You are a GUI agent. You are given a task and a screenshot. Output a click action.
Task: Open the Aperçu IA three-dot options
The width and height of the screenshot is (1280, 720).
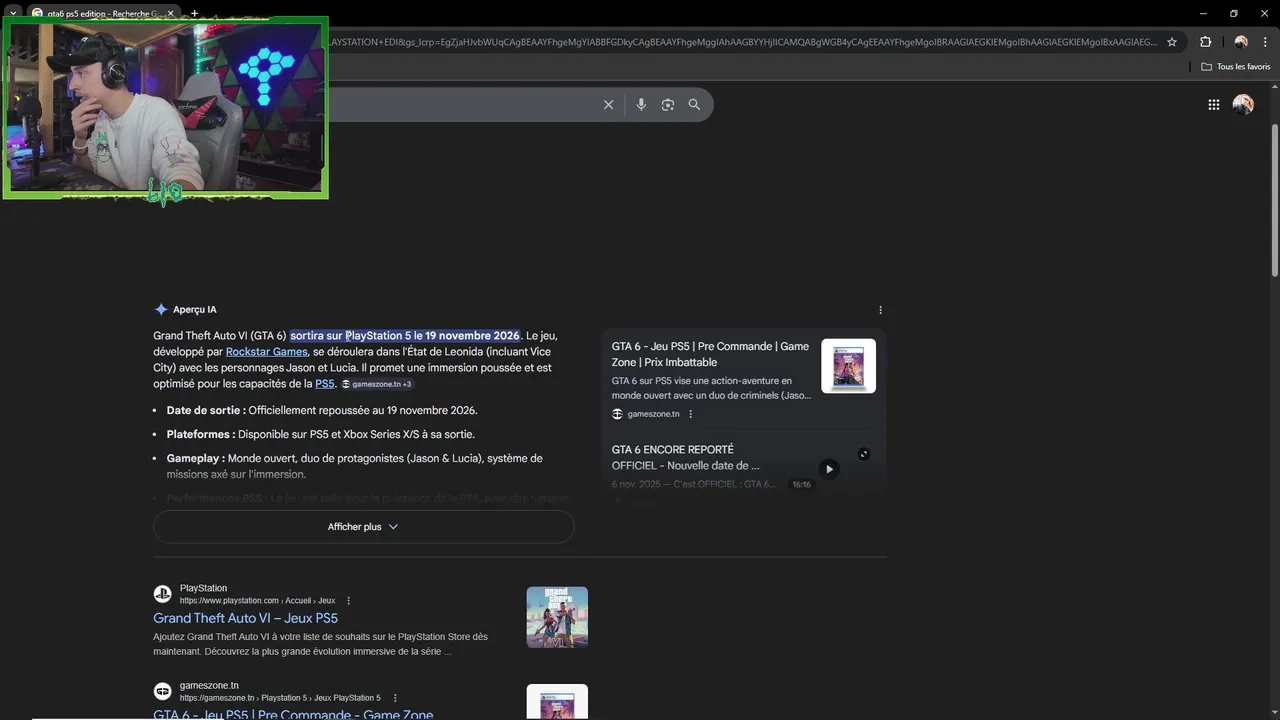pyautogui.click(x=880, y=310)
